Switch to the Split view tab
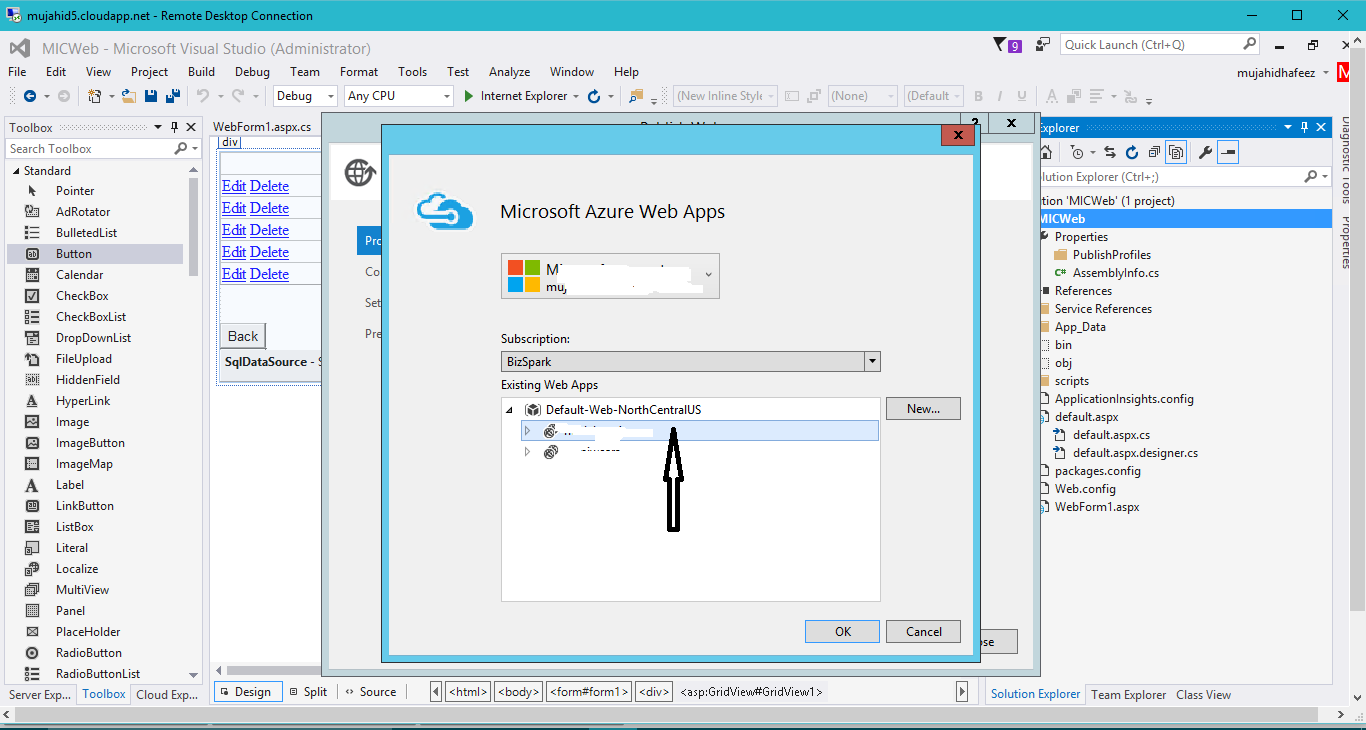Image resolution: width=1366 pixels, height=730 pixels. pyautogui.click(x=308, y=692)
